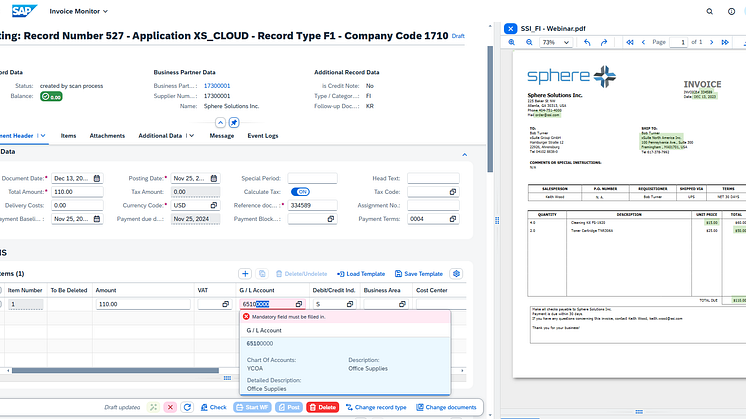
Task: Open value help for the VAT cell
Action: [x=225, y=304]
